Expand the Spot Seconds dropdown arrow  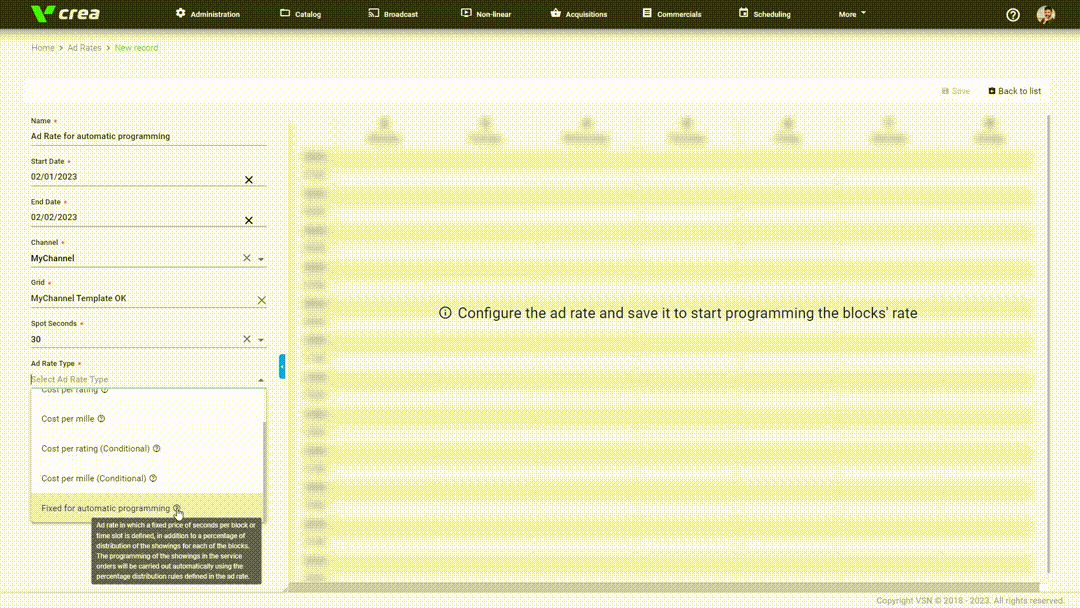pos(261,339)
